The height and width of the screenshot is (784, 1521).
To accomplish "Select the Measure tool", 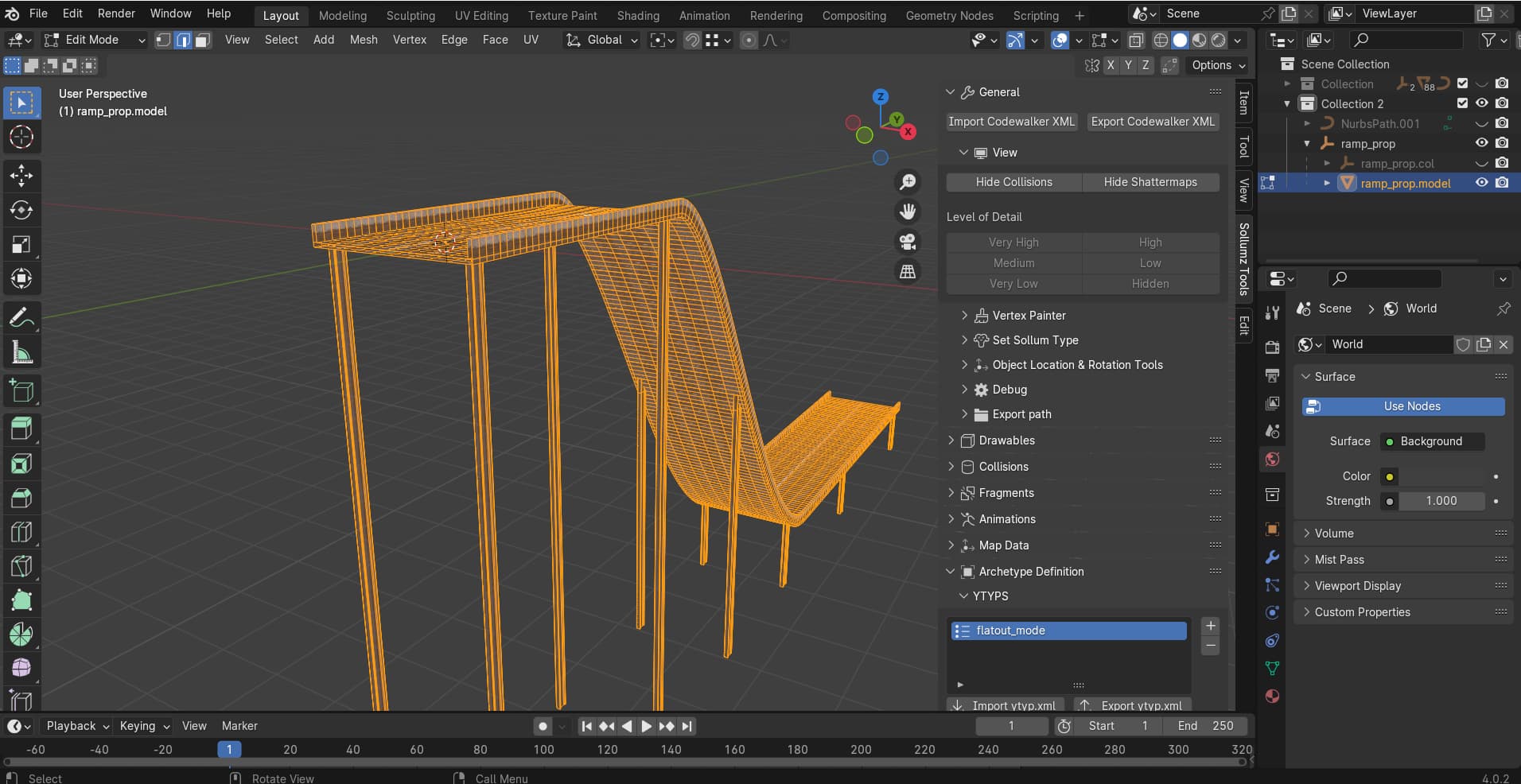I will point(21,352).
